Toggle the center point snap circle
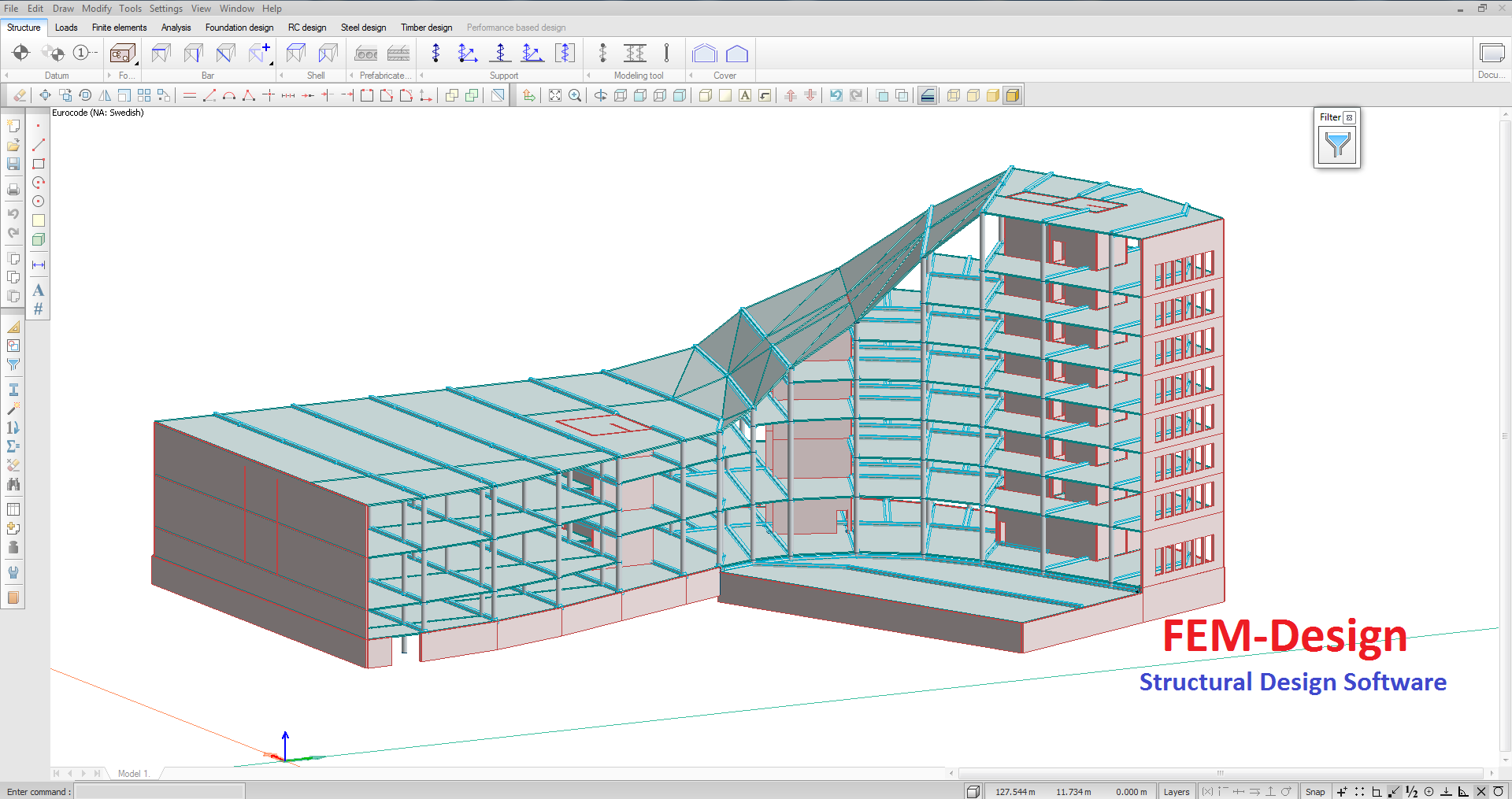The height and width of the screenshot is (799, 1512). (x=1429, y=792)
